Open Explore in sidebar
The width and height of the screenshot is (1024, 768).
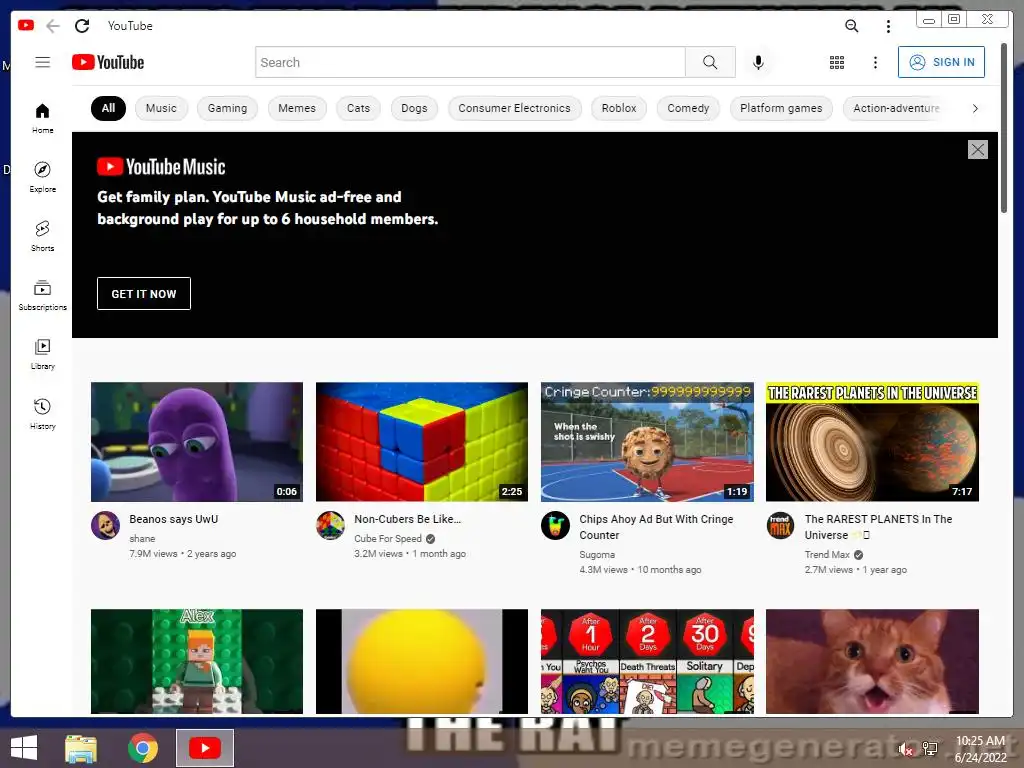(42, 177)
